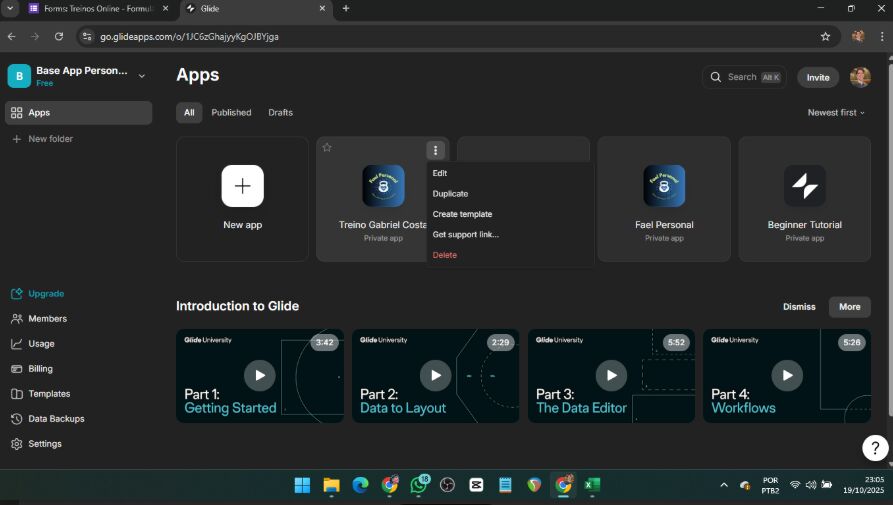Click the three-dot menu on Treino Gabriel Costa card
The image size is (893, 505).
[x=435, y=150]
